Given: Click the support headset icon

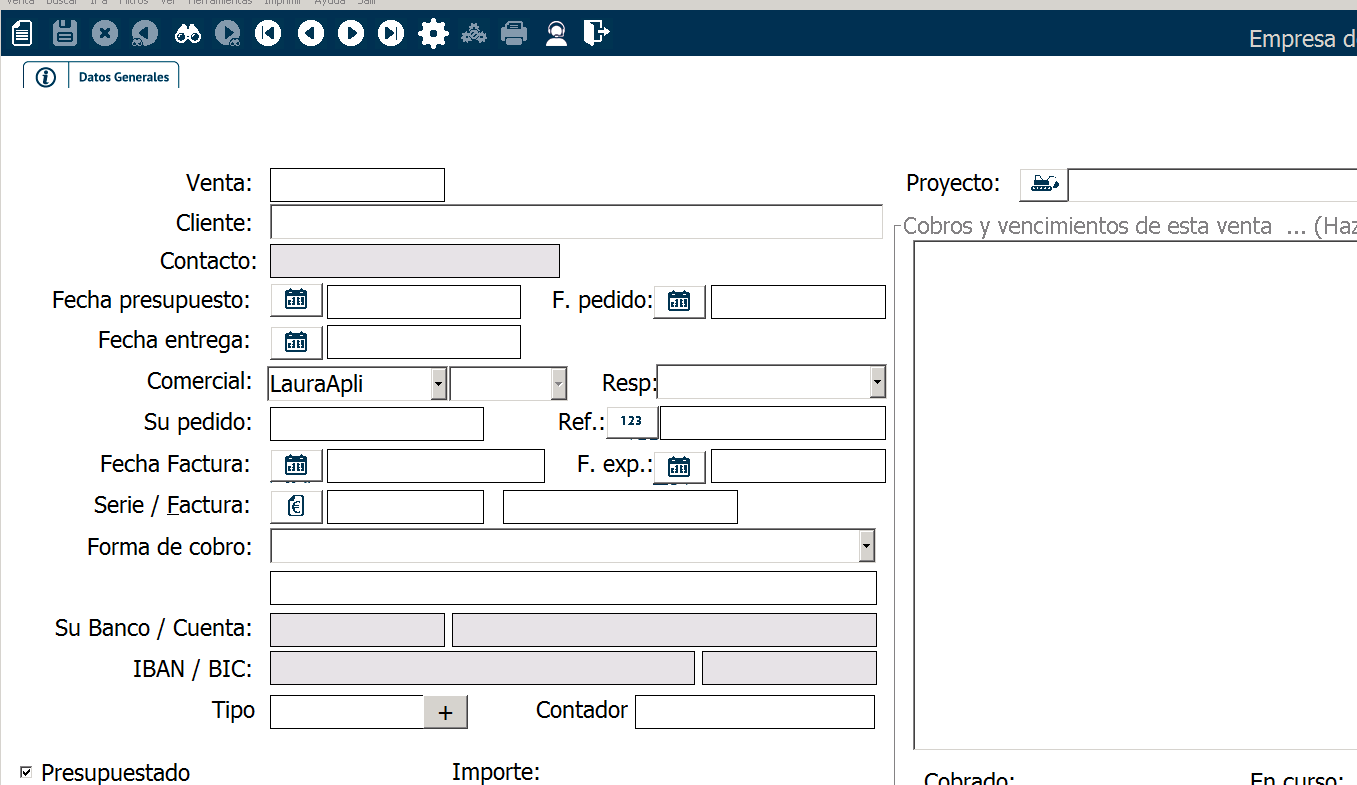Looking at the screenshot, I should pos(557,34).
